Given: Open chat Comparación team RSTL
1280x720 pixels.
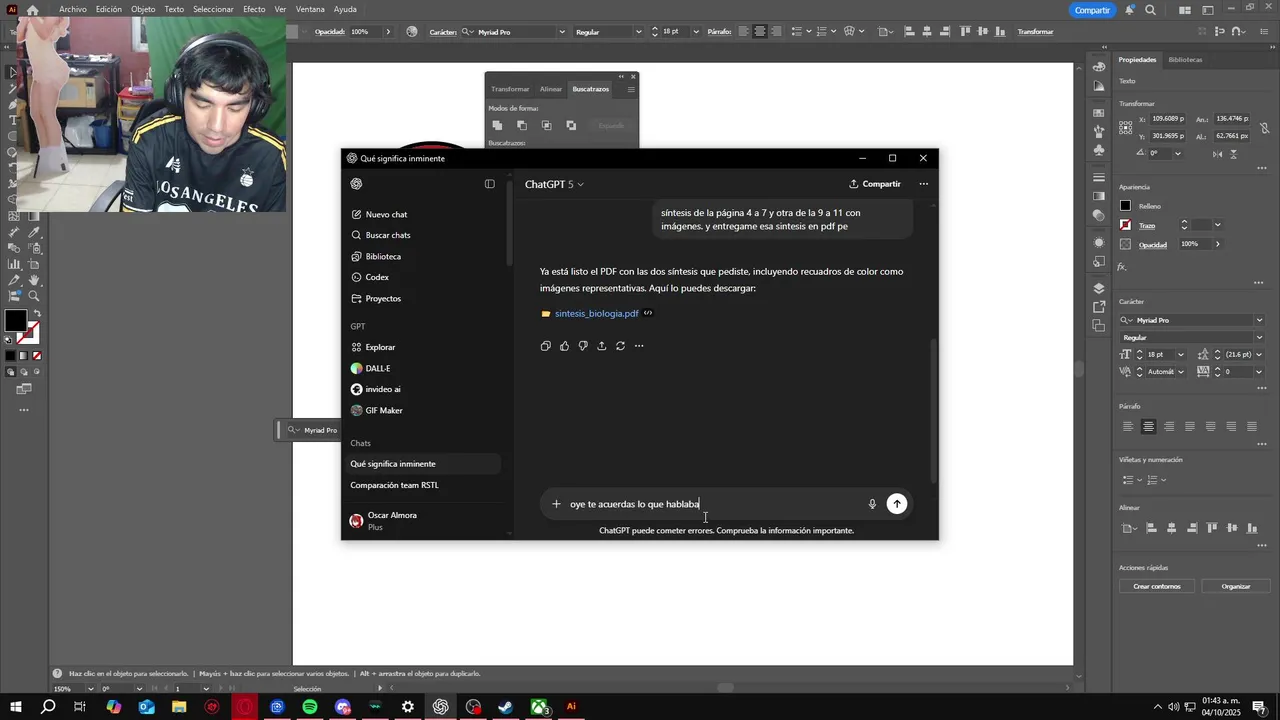Looking at the screenshot, I should pyautogui.click(x=394, y=485).
